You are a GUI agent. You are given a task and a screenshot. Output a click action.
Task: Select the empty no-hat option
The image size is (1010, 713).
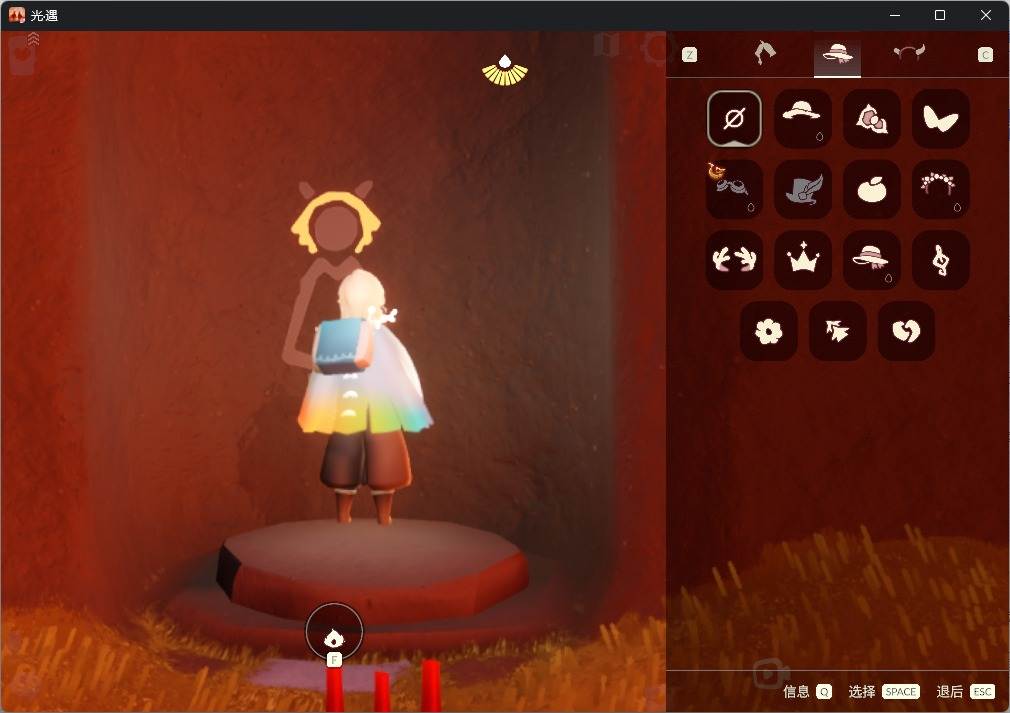[734, 119]
